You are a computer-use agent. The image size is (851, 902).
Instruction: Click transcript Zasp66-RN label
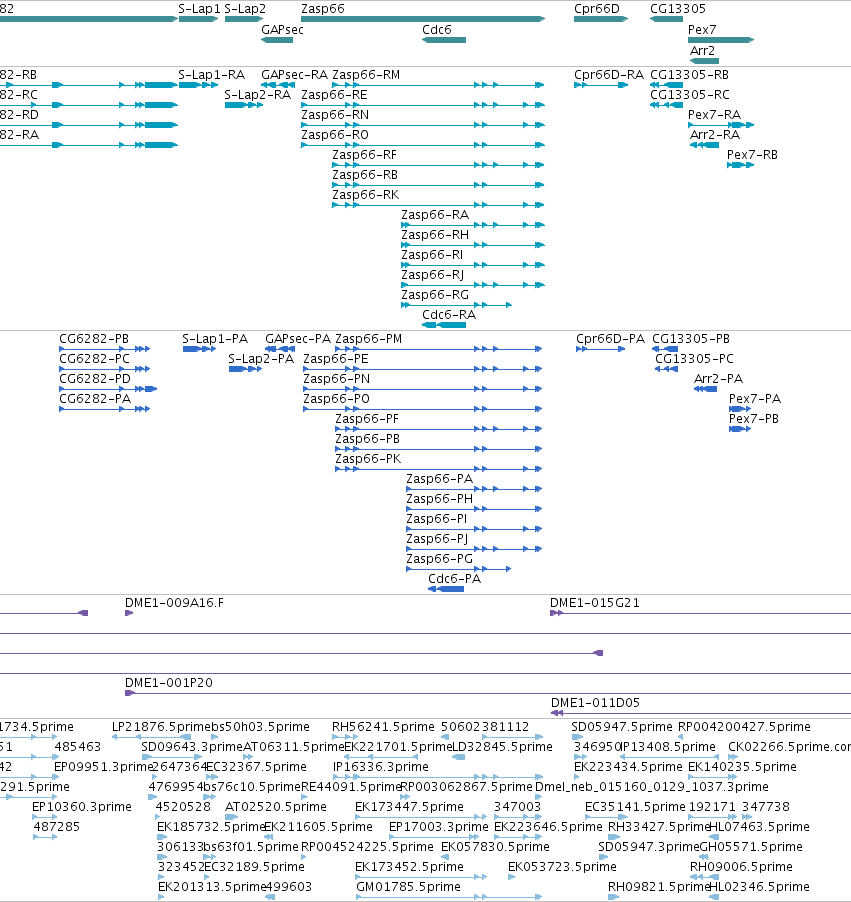[335, 115]
